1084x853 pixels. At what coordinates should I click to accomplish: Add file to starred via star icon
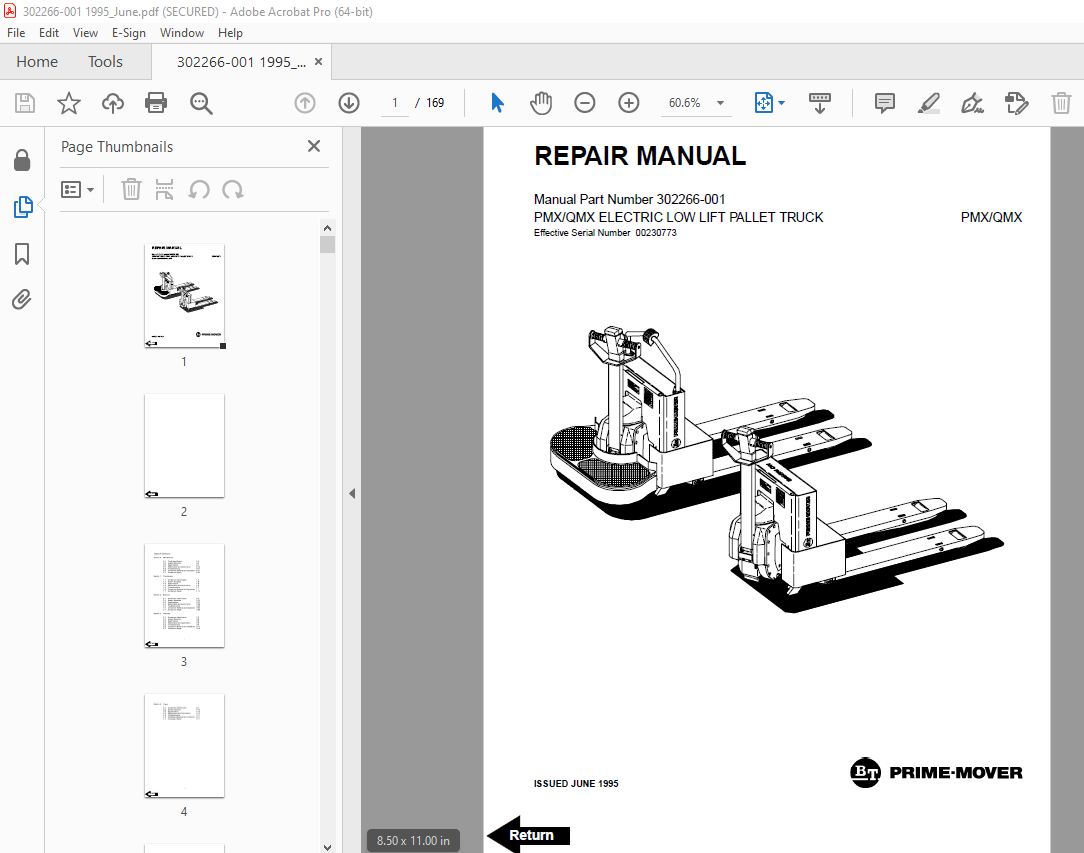(68, 103)
